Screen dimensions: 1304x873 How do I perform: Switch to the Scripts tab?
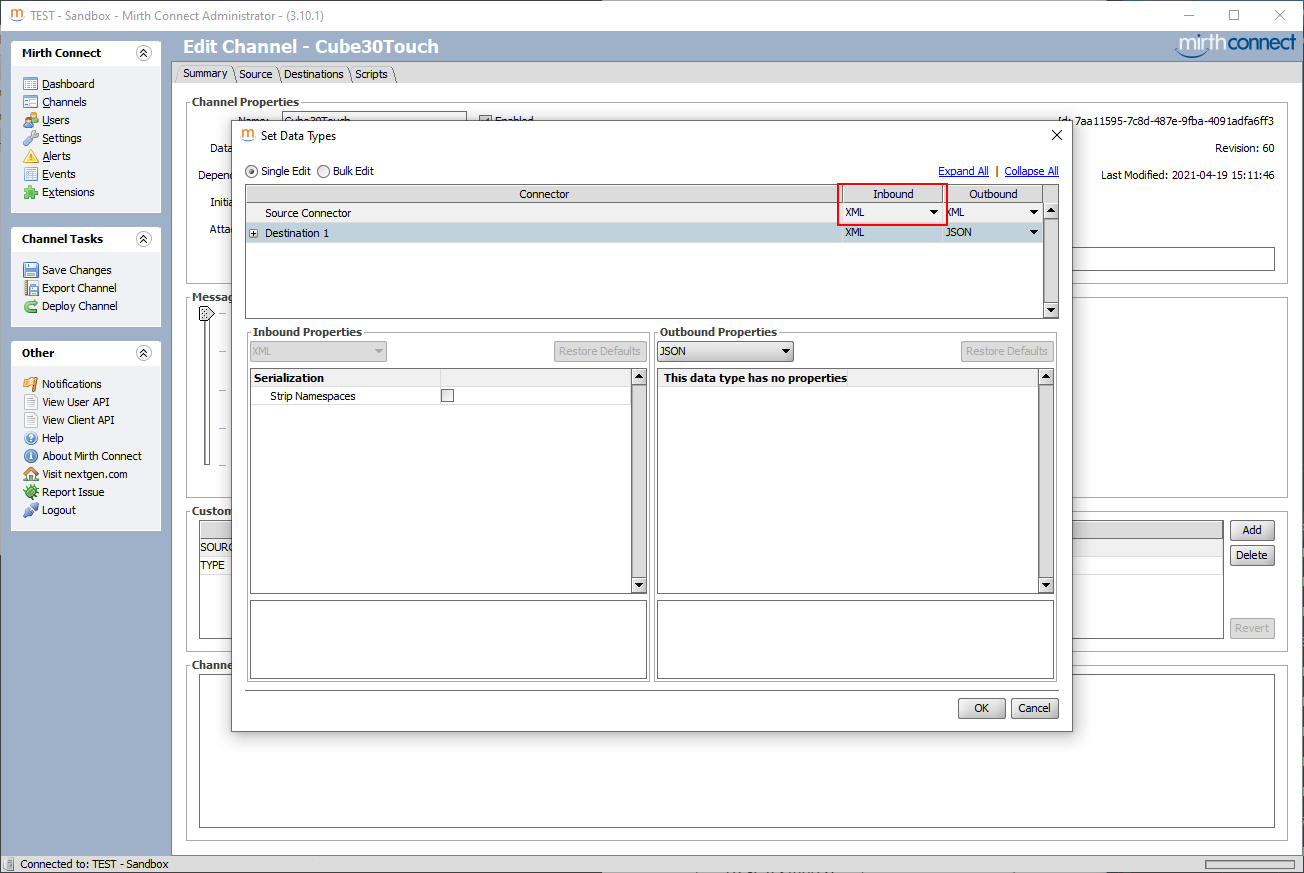(x=371, y=74)
